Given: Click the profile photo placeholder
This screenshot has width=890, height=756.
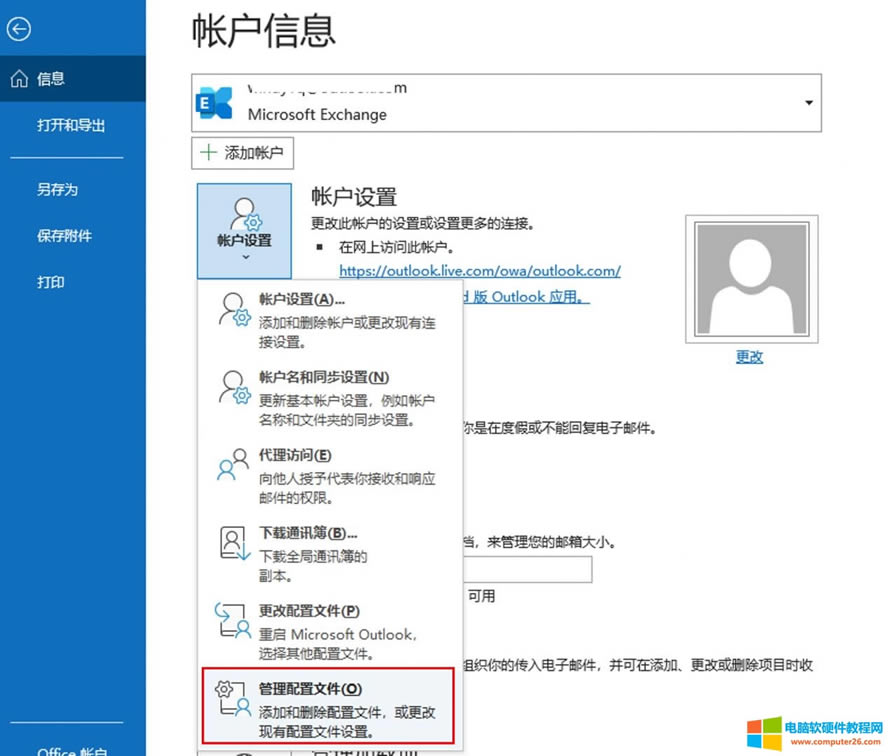Looking at the screenshot, I should [752, 279].
